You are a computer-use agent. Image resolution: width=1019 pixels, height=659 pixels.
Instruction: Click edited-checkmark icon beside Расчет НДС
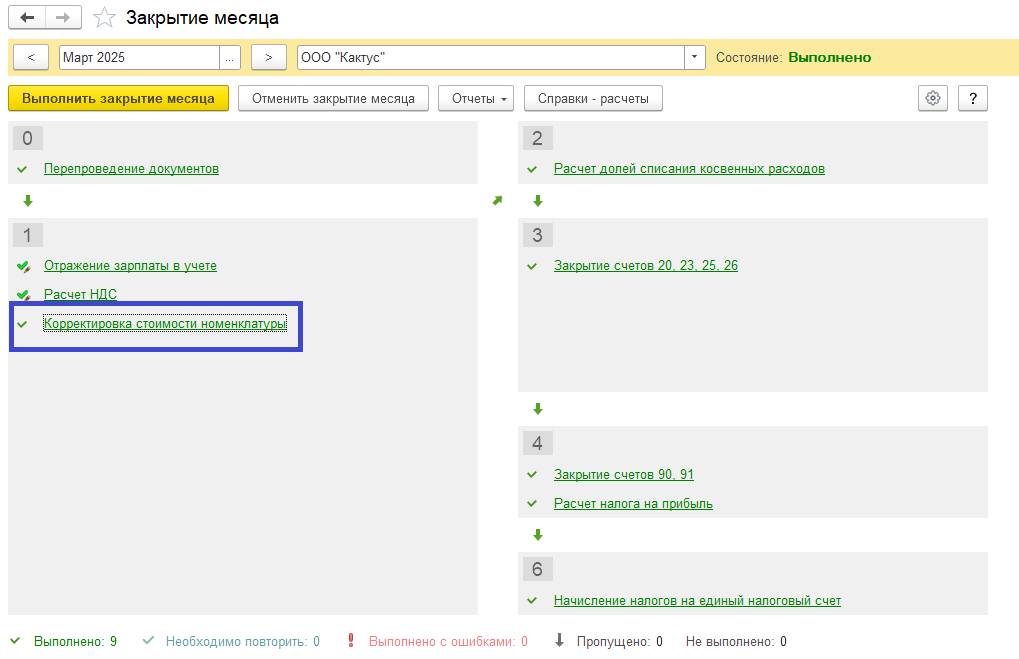[23, 294]
